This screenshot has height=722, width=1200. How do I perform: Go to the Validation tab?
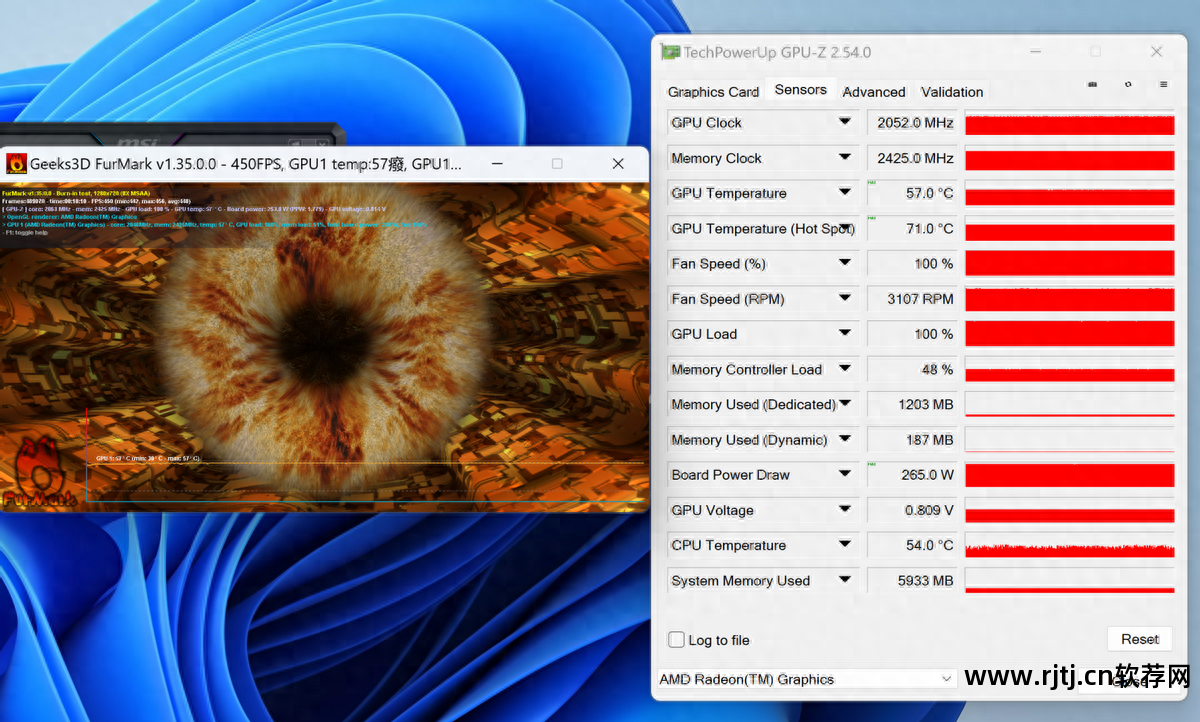952,91
